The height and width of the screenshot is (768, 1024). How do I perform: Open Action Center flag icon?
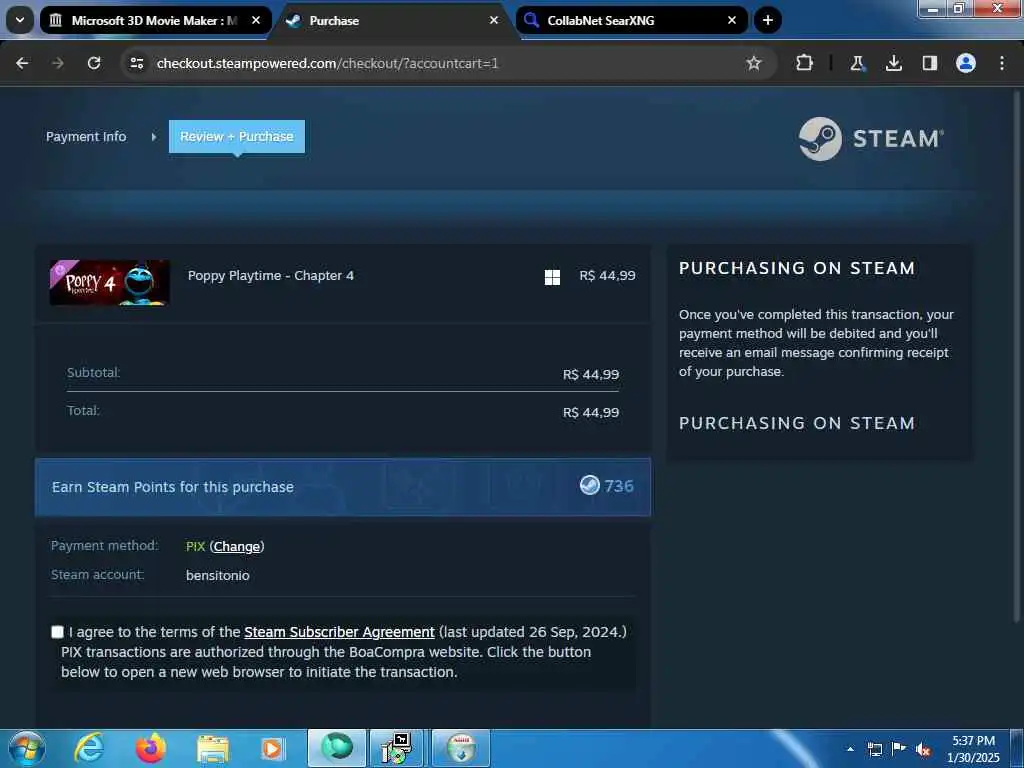click(899, 749)
